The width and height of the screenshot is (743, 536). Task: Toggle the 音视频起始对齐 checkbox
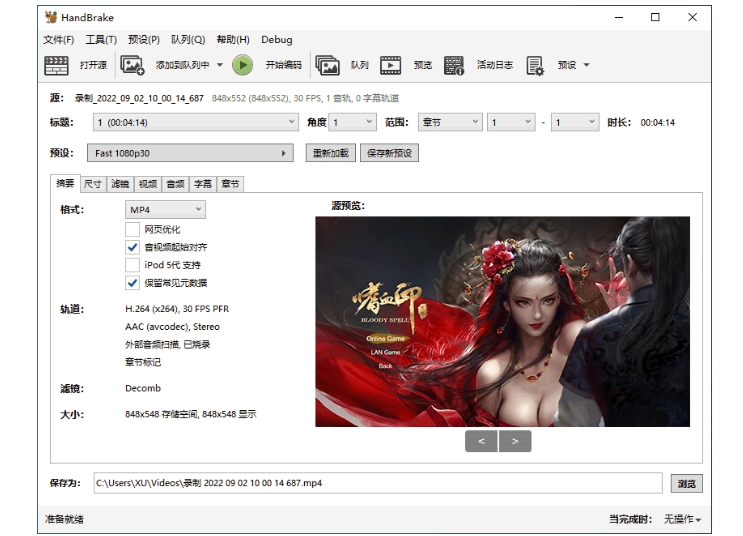click(132, 247)
